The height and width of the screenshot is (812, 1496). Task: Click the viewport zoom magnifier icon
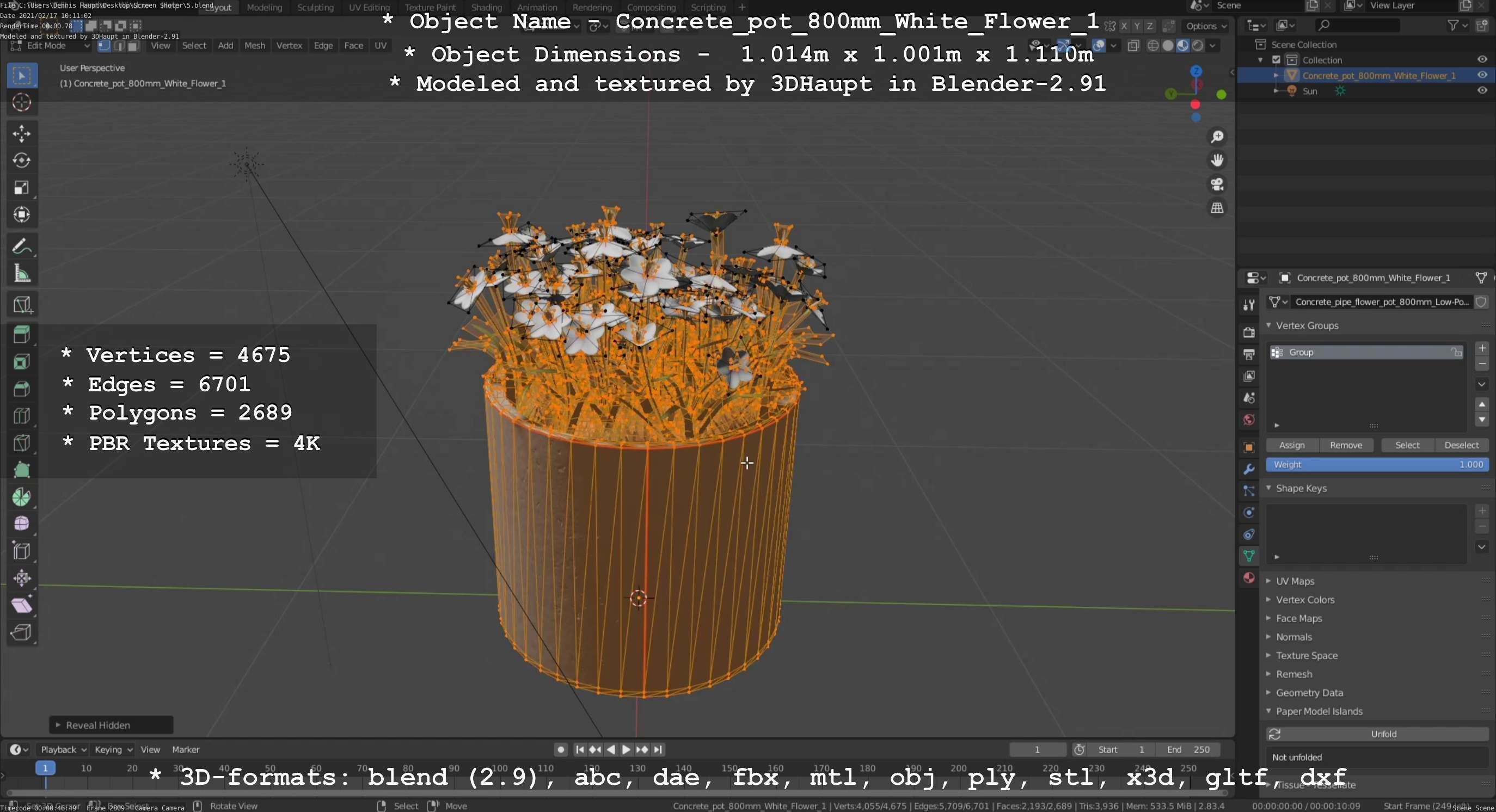[1217, 137]
